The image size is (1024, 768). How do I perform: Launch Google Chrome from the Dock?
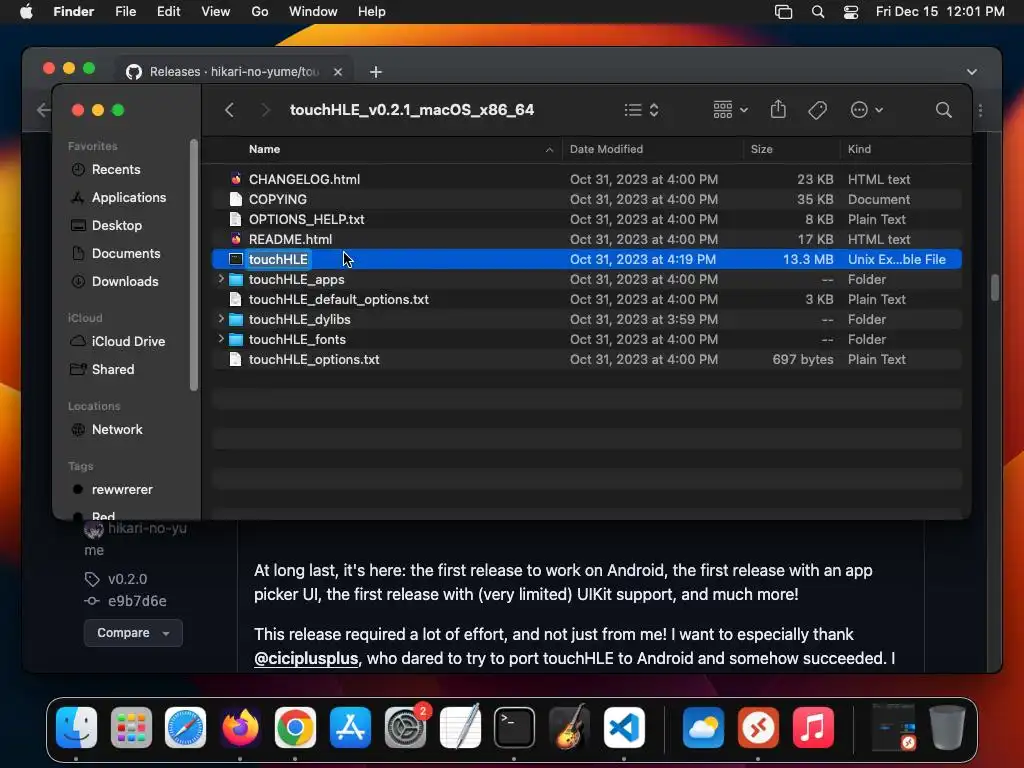pos(295,727)
